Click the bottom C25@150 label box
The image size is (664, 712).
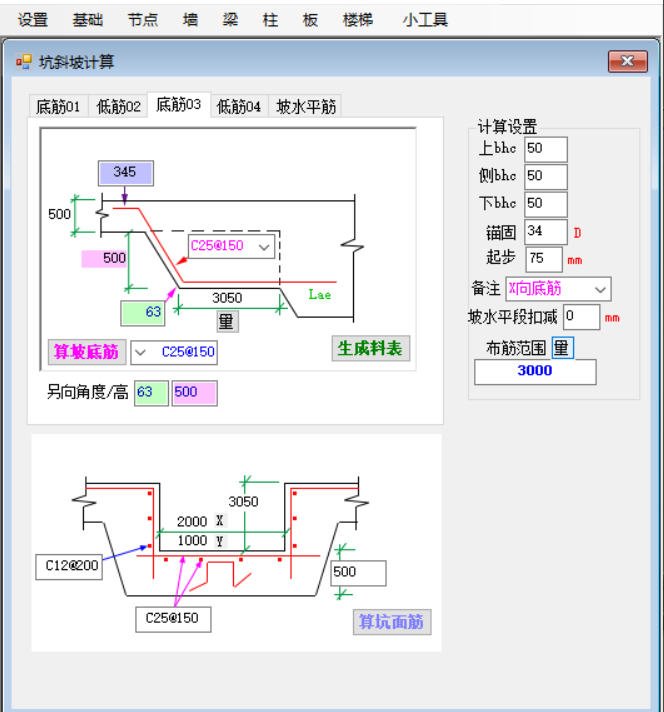(x=173, y=619)
